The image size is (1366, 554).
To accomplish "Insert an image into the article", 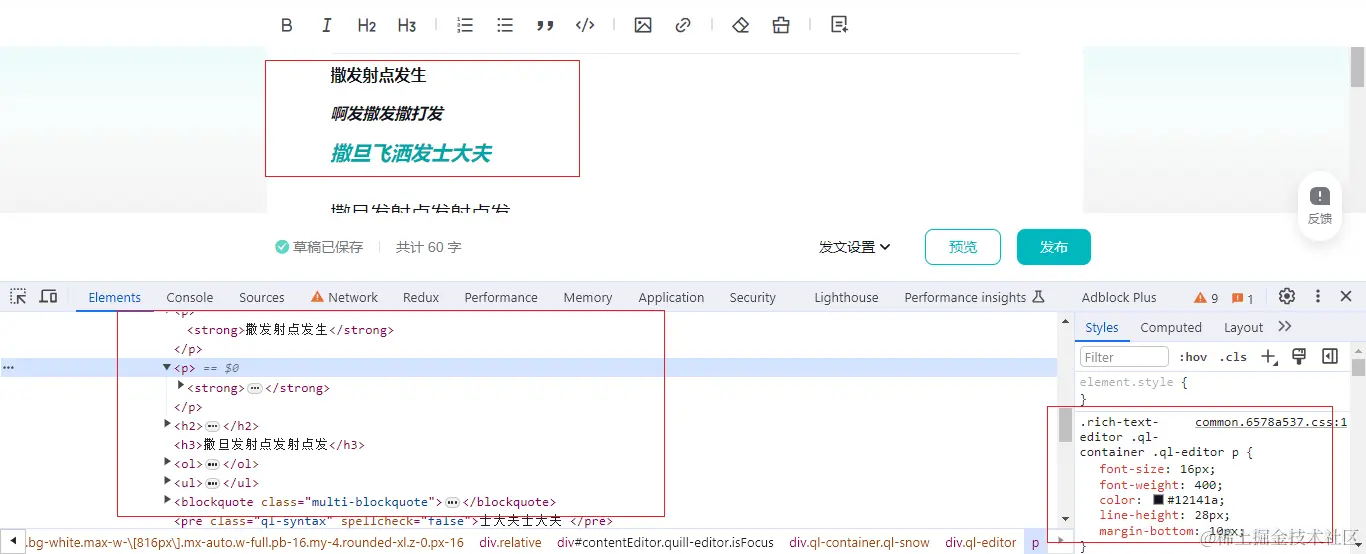I will (643, 26).
